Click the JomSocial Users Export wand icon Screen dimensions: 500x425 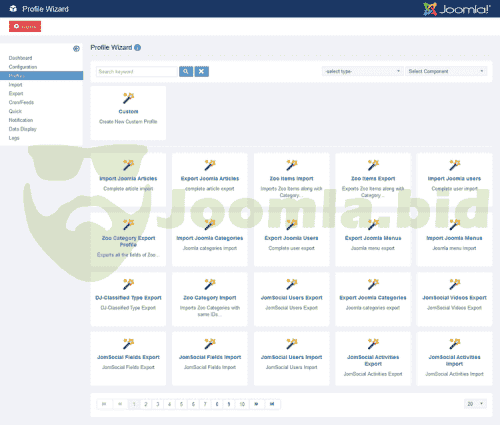pyautogui.click(x=292, y=284)
